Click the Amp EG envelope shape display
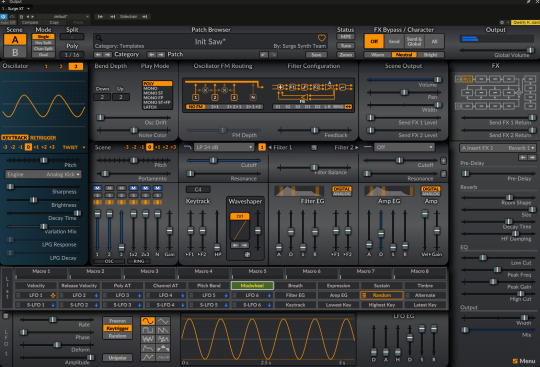Viewport: 540px width, 367px height. (x=389, y=191)
